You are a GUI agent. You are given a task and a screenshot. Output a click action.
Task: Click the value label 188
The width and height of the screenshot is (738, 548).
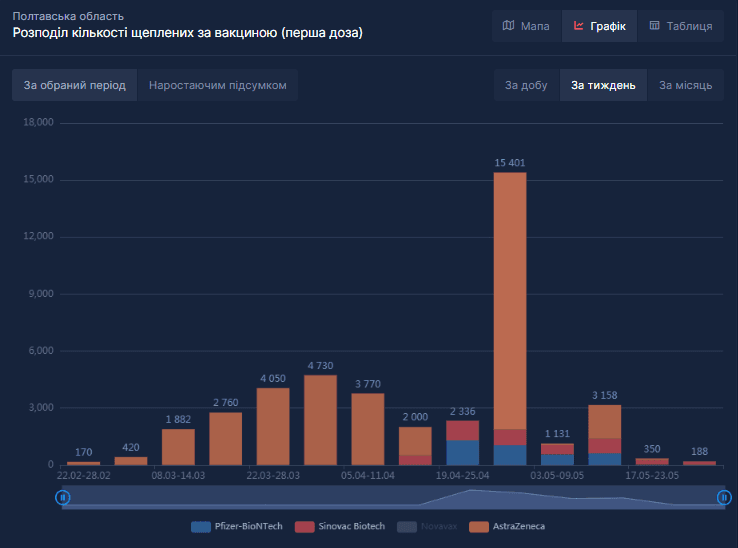click(x=699, y=451)
